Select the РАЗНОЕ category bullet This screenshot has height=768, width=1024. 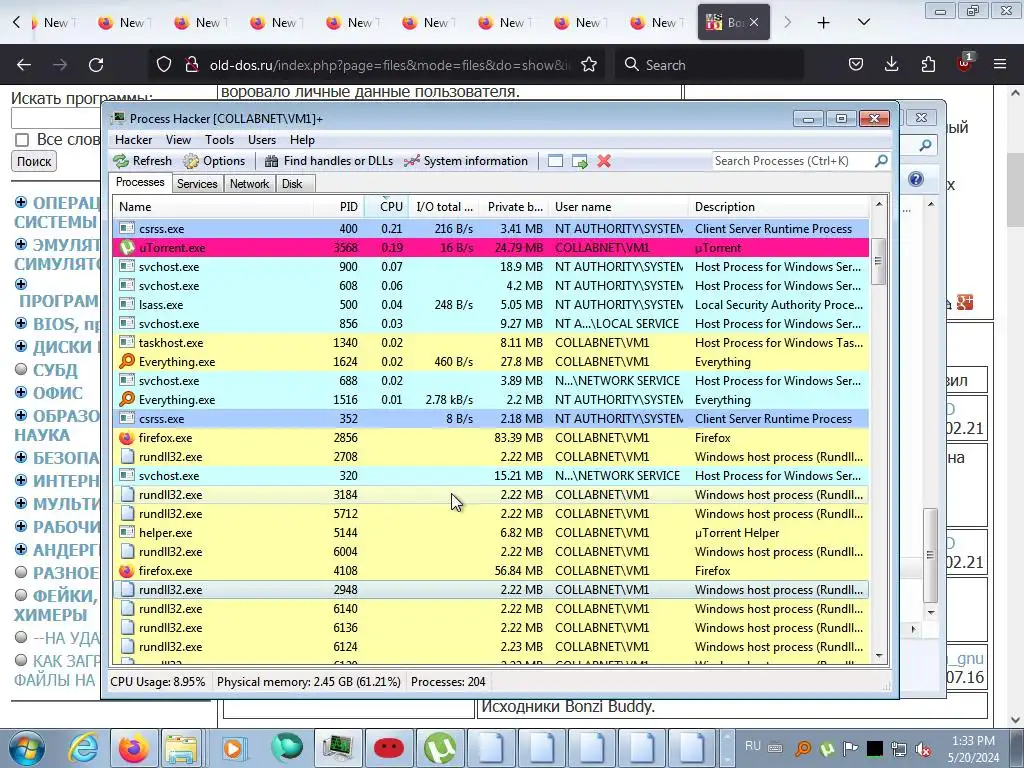(21, 572)
